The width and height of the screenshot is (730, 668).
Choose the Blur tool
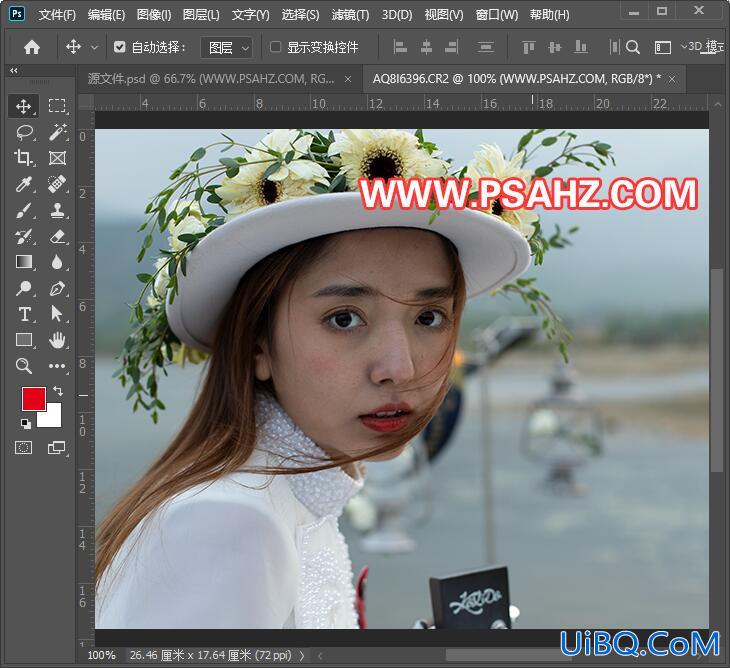pos(57,263)
